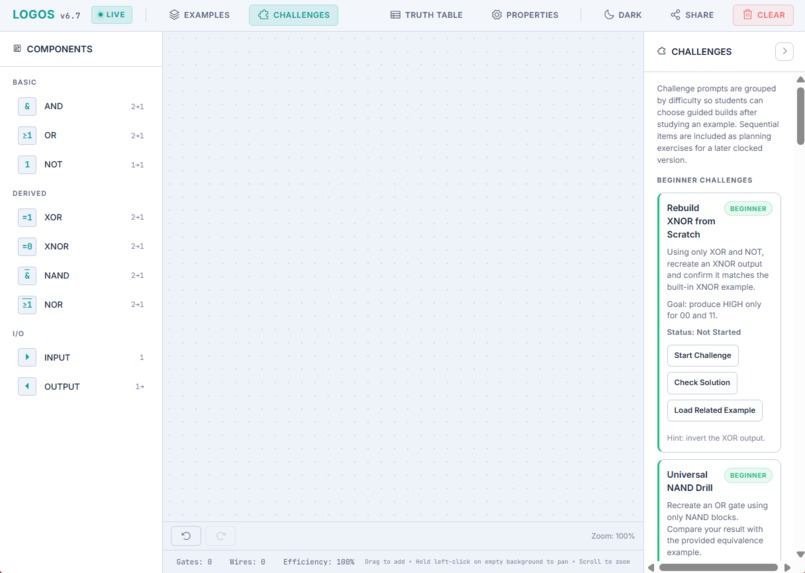Image resolution: width=805 pixels, height=573 pixels.
Task: Select the NAND gate icon
Action: tap(27, 276)
